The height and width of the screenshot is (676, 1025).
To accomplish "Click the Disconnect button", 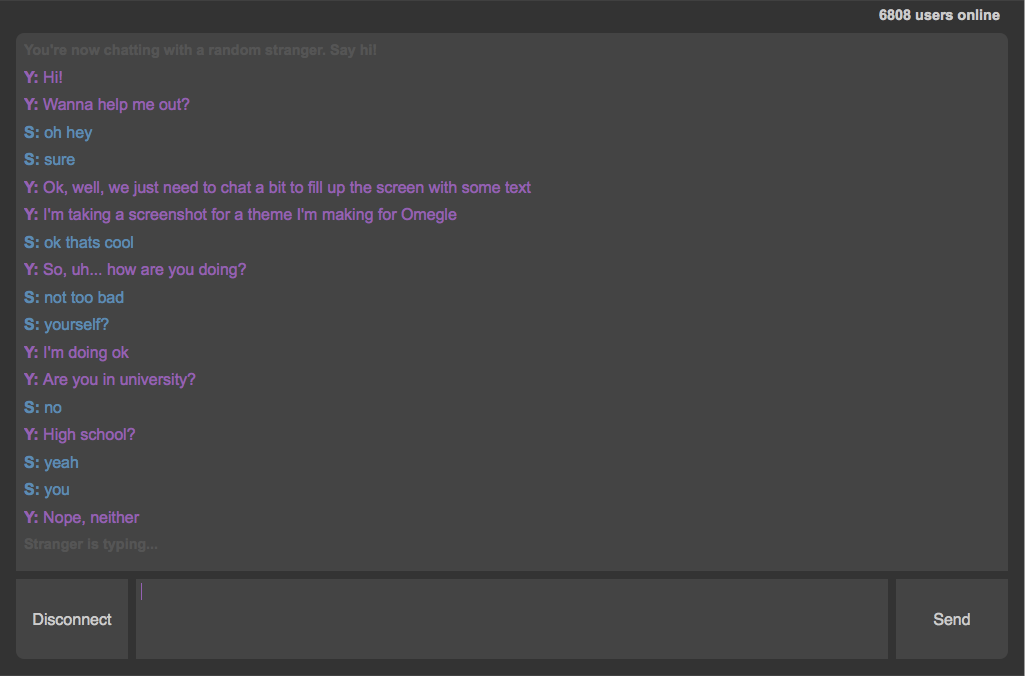I will tap(72, 619).
